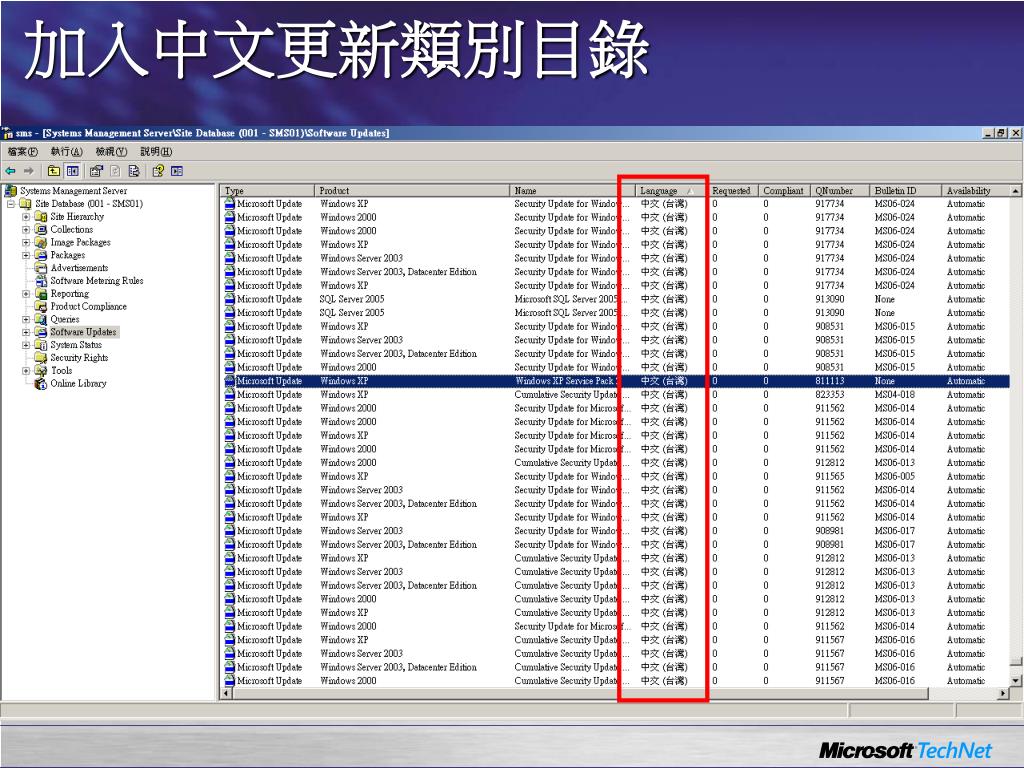
Task: Click the Reporting node icon
Action: click(x=40, y=294)
